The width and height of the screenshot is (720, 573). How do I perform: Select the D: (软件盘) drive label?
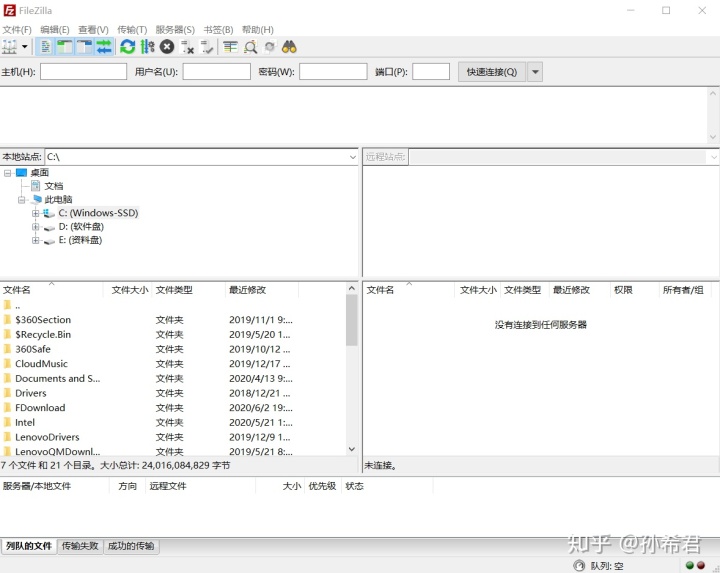(81, 227)
